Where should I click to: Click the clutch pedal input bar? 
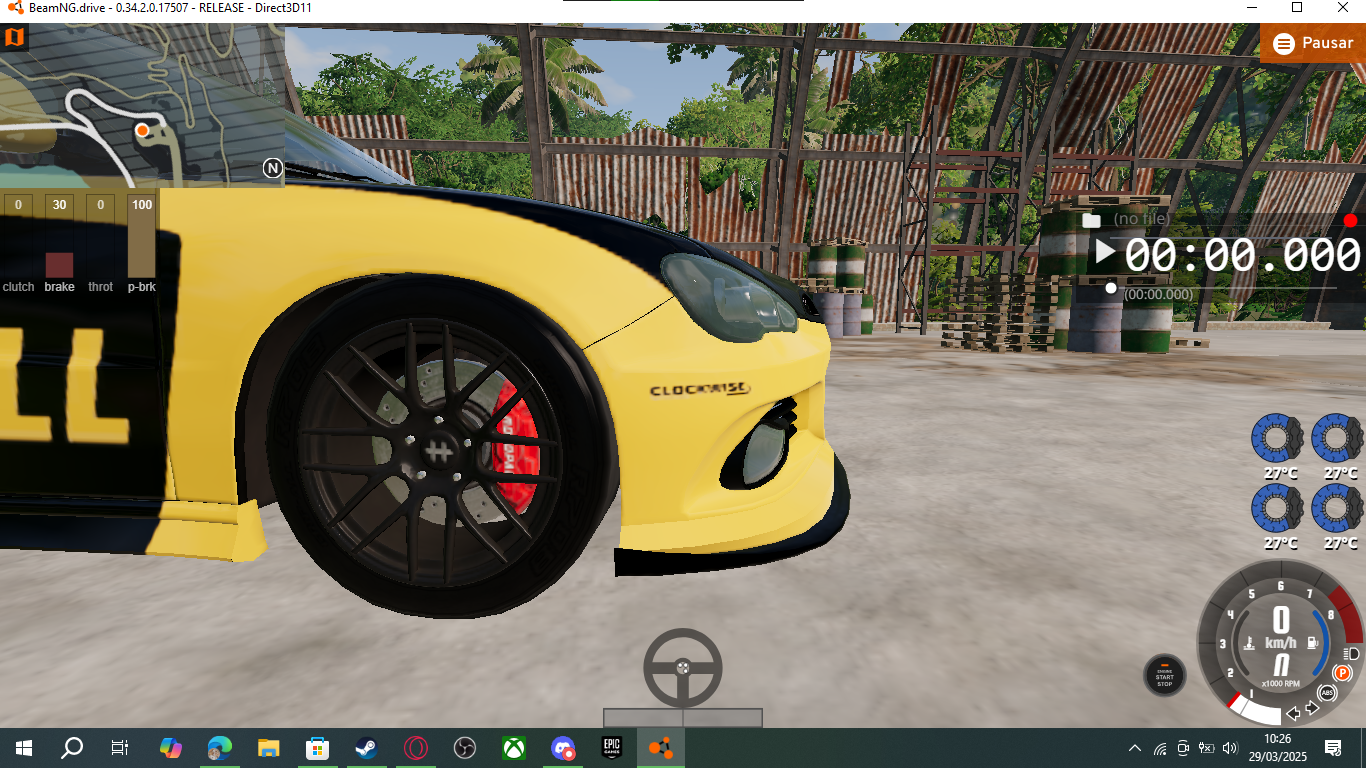click(18, 236)
